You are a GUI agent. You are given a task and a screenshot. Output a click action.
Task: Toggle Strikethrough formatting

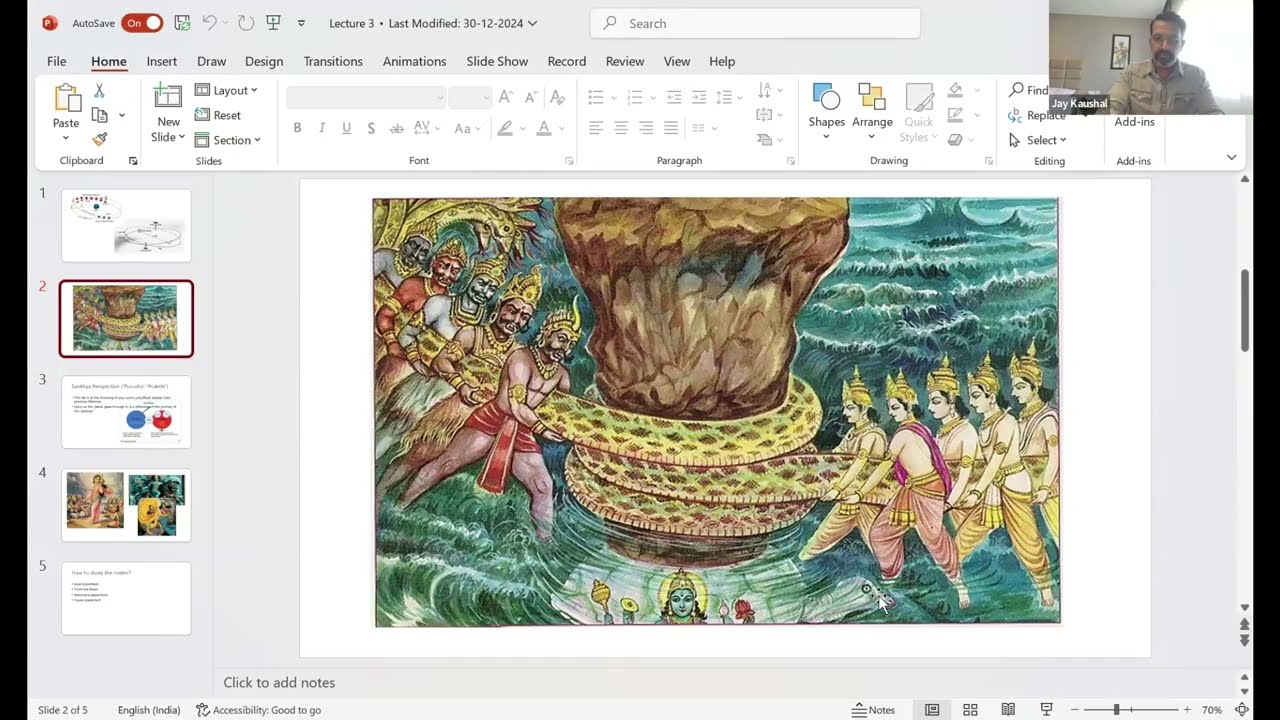(397, 128)
